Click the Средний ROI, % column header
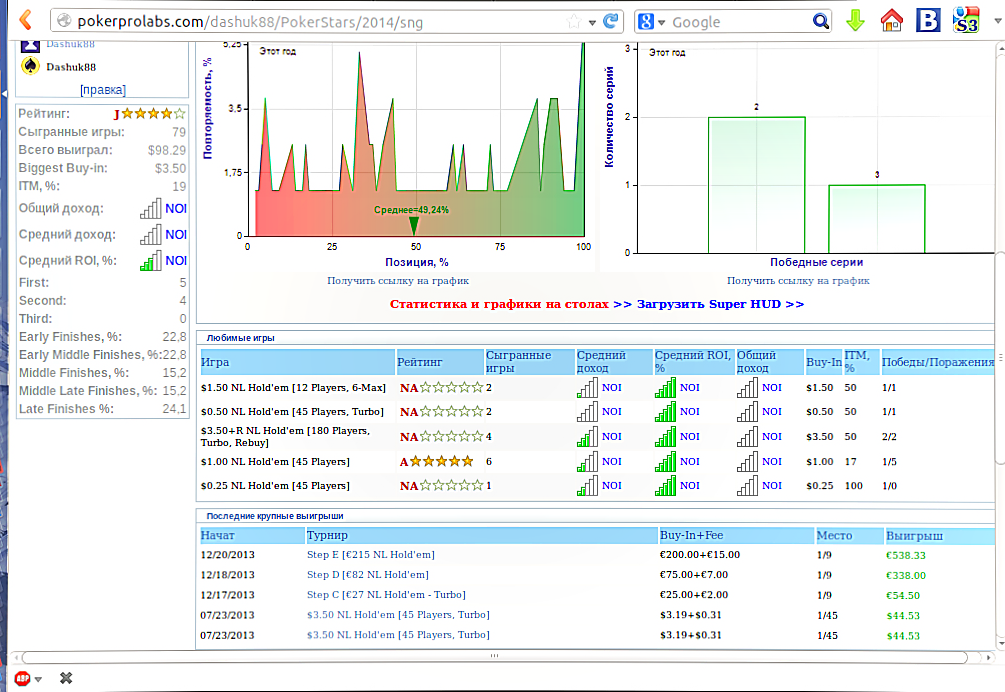Viewport: 1005px width, 692px height. click(694, 362)
